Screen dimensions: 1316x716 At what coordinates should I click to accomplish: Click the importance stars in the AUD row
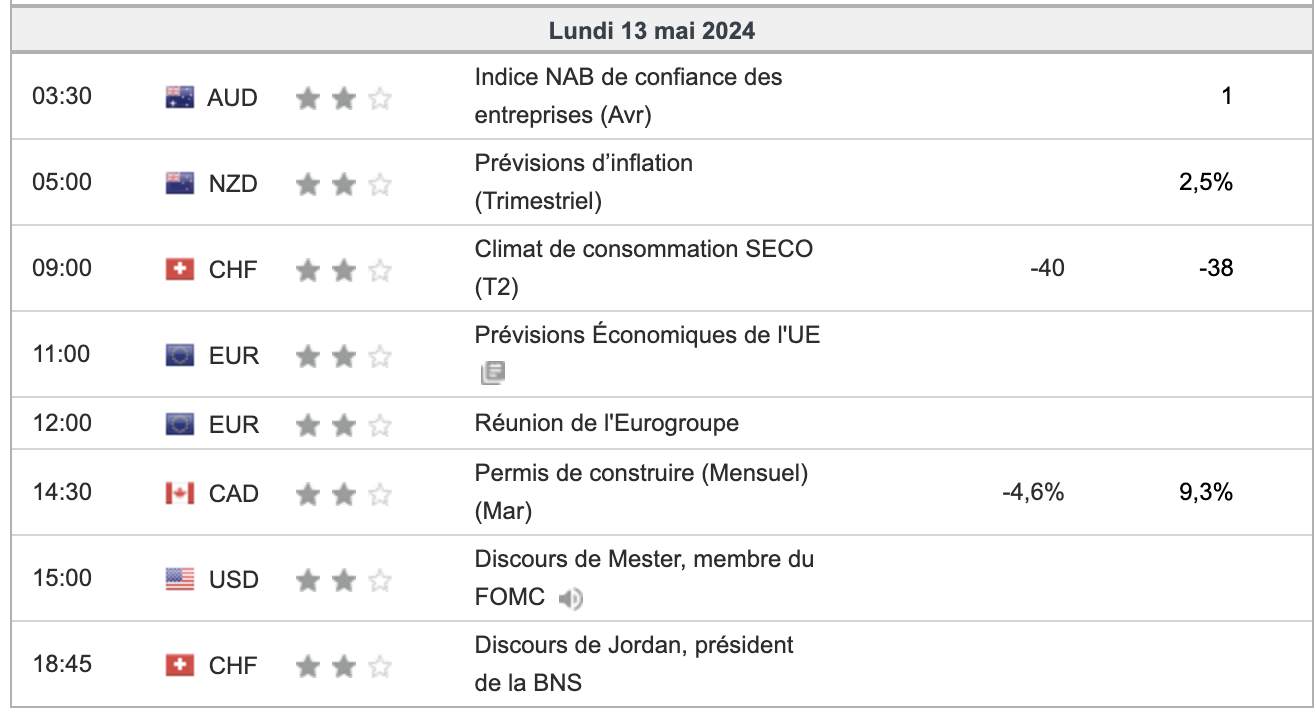343,98
